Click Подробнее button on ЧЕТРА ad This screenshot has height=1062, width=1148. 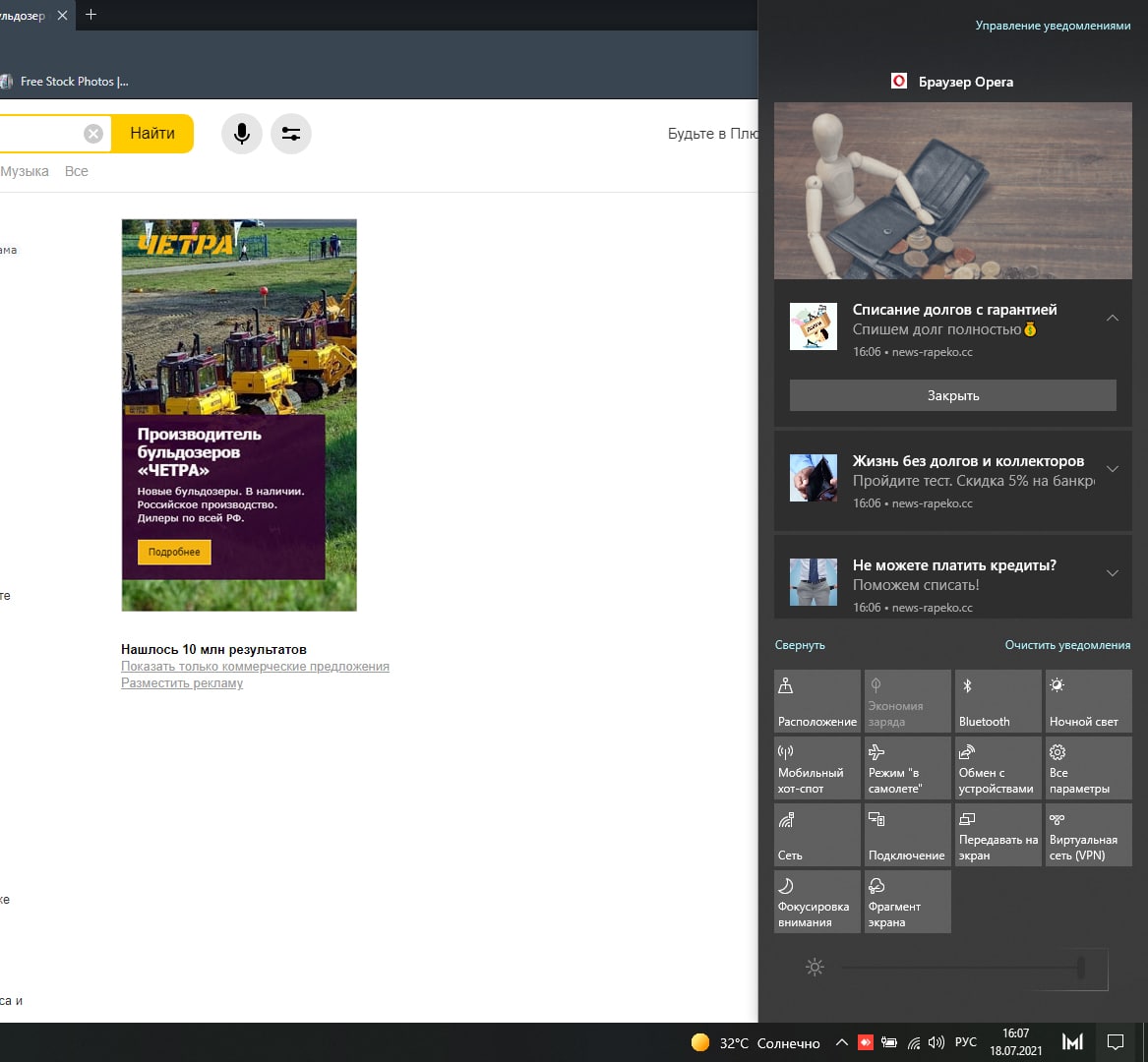174,552
